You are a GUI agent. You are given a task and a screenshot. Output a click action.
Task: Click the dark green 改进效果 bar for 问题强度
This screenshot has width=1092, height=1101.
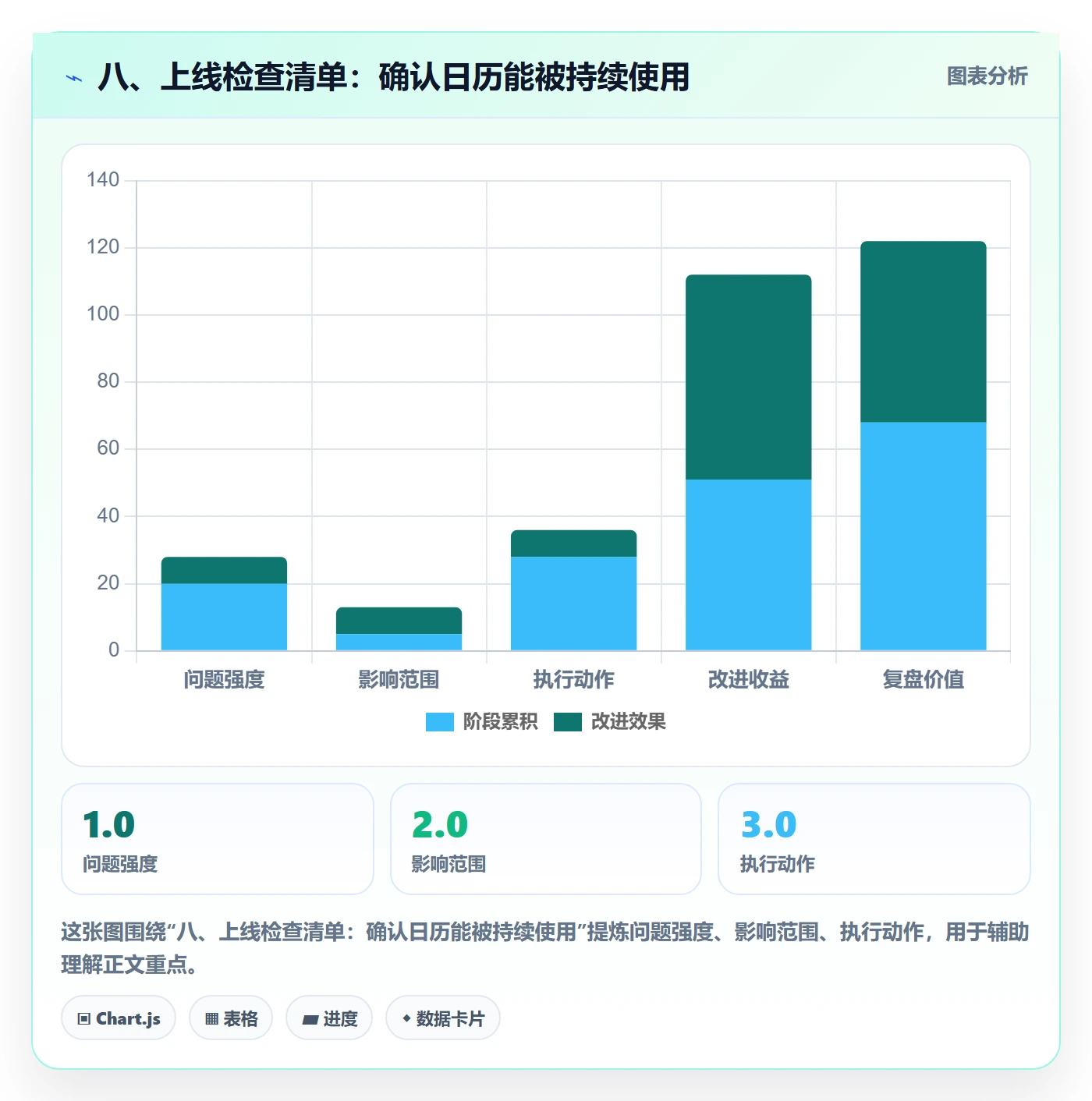[225, 570]
